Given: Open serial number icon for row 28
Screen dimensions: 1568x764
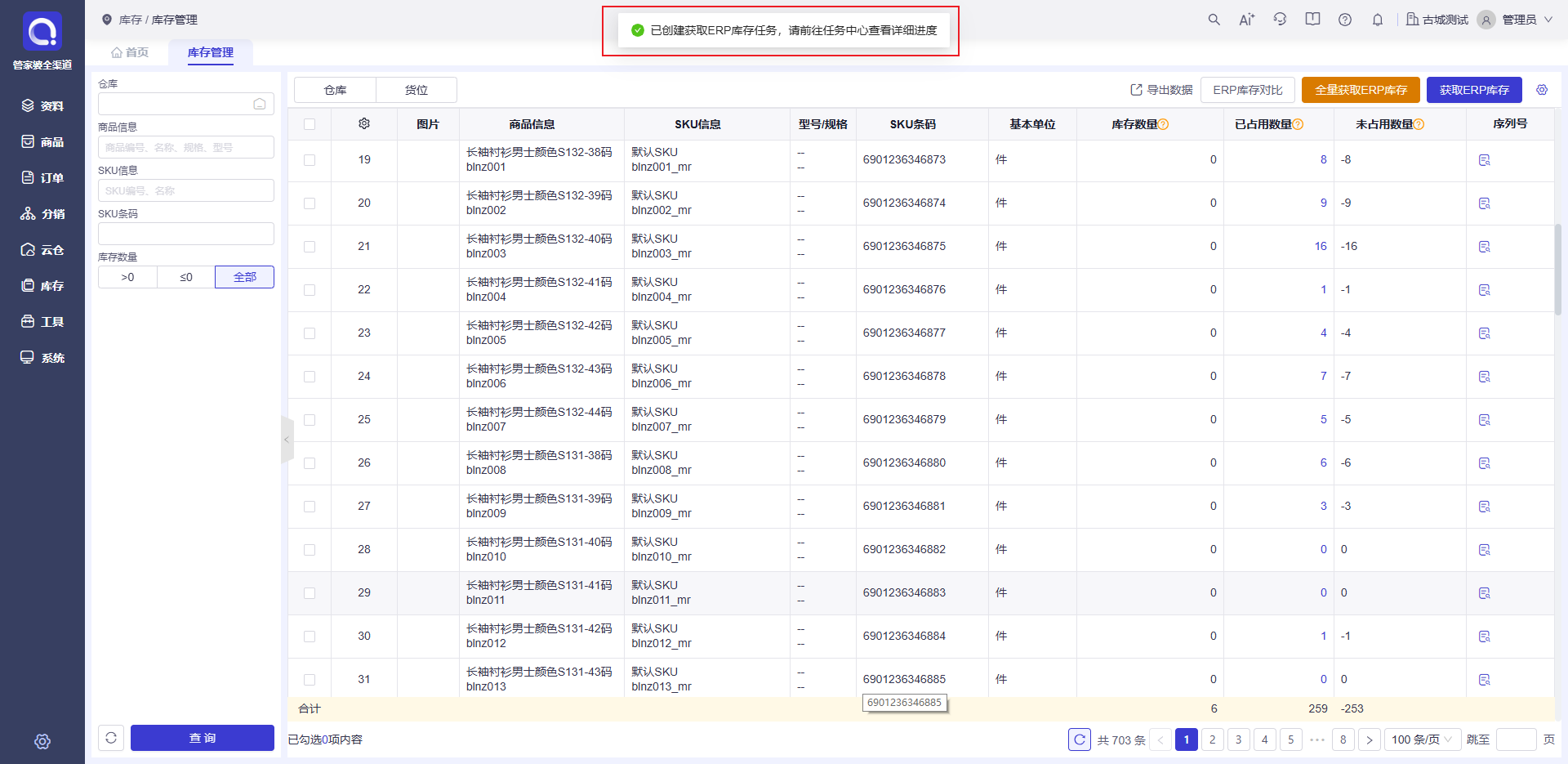Looking at the screenshot, I should [1485, 550].
